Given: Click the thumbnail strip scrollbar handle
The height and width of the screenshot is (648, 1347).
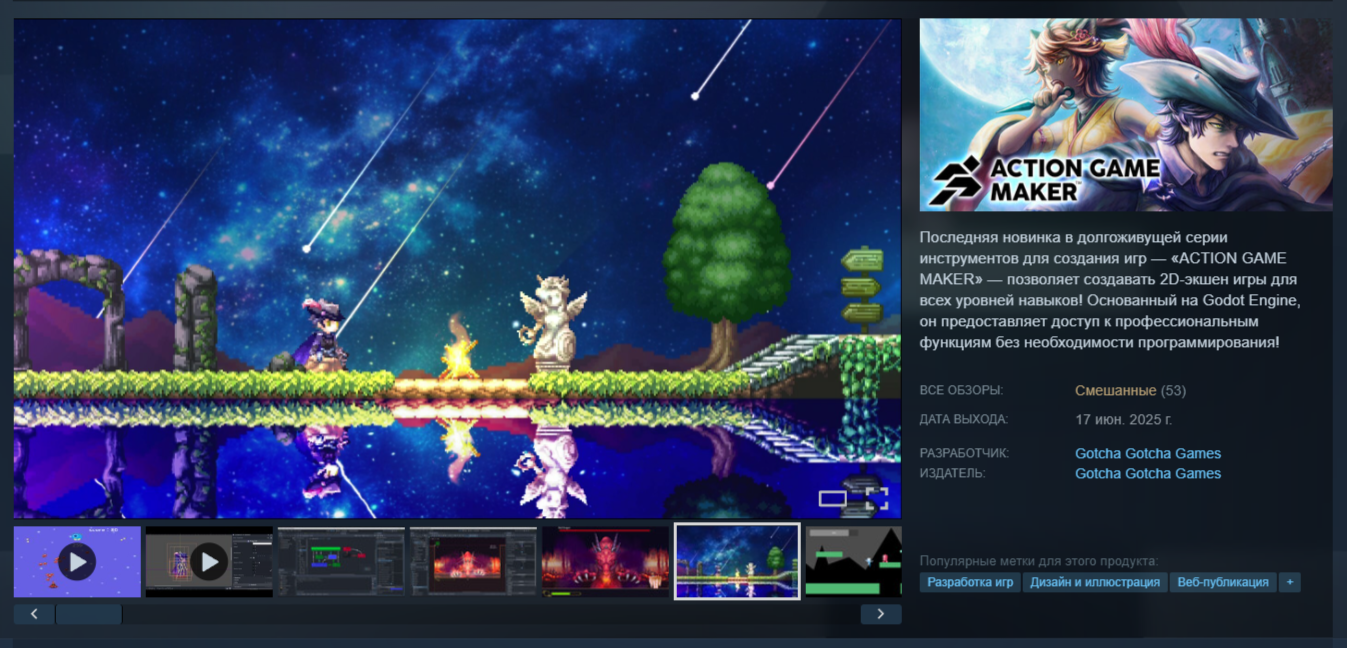Looking at the screenshot, I should point(89,614).
